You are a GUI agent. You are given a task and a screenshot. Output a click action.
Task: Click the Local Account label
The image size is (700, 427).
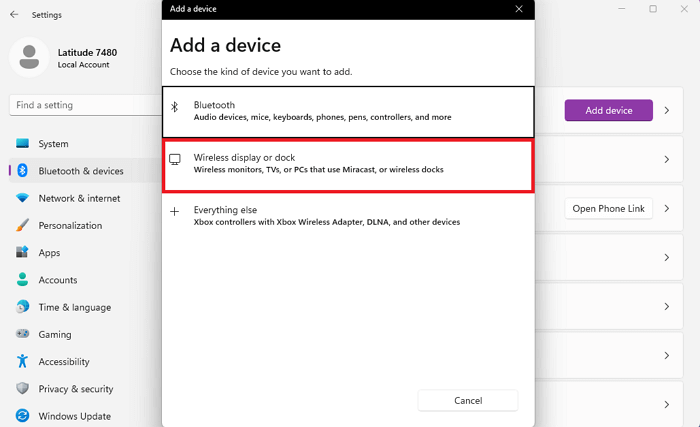coord(83,65)
